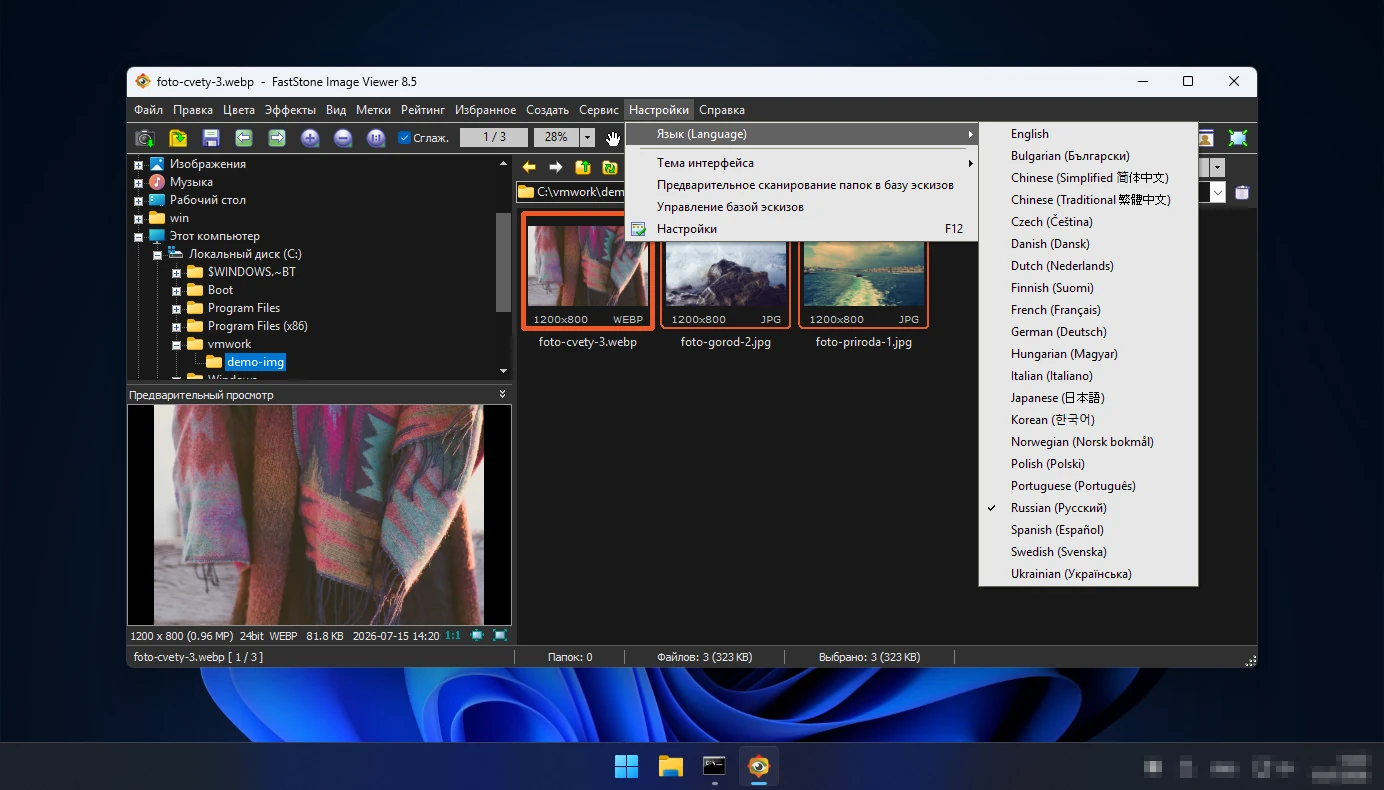Click the zoom in plus icon
This screenshot has height=790, width=1384.
click(x=310, y=138)
